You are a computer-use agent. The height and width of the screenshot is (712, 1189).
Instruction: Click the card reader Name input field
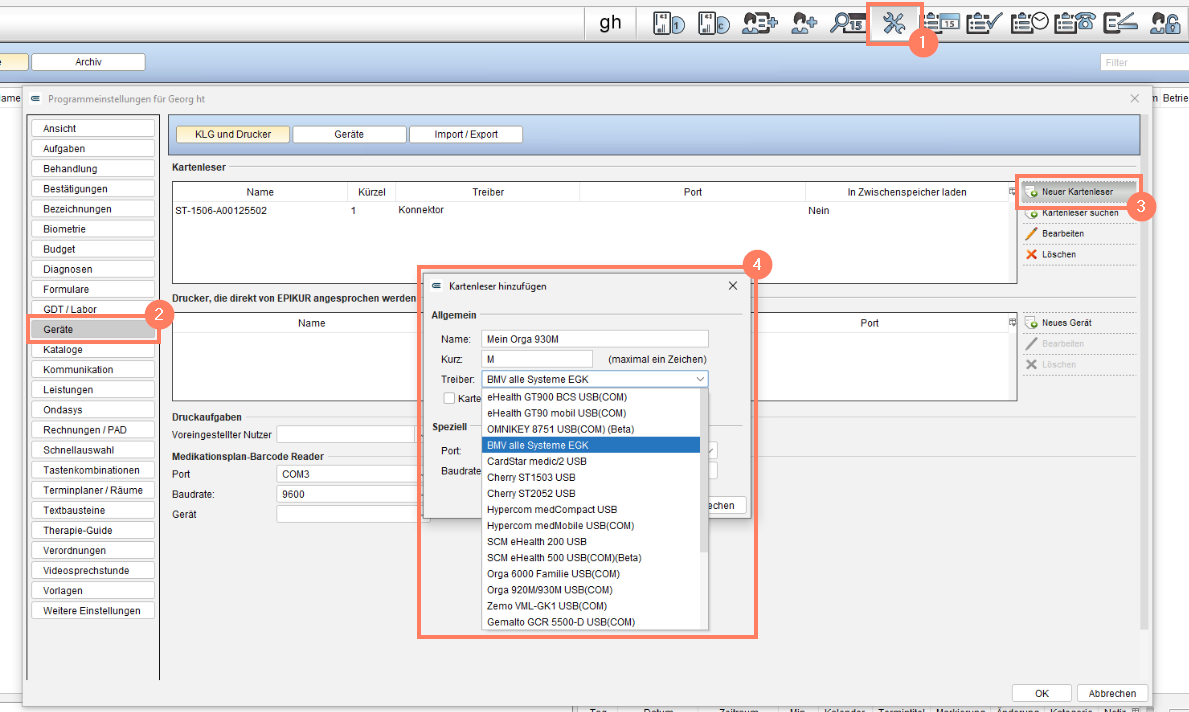(594, 339)
